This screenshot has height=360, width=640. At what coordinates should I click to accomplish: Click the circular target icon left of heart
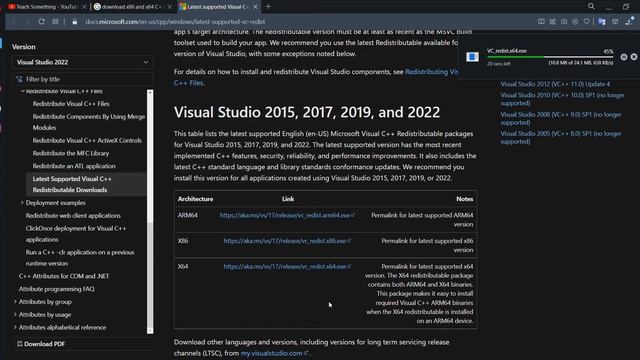coord(575,22)
